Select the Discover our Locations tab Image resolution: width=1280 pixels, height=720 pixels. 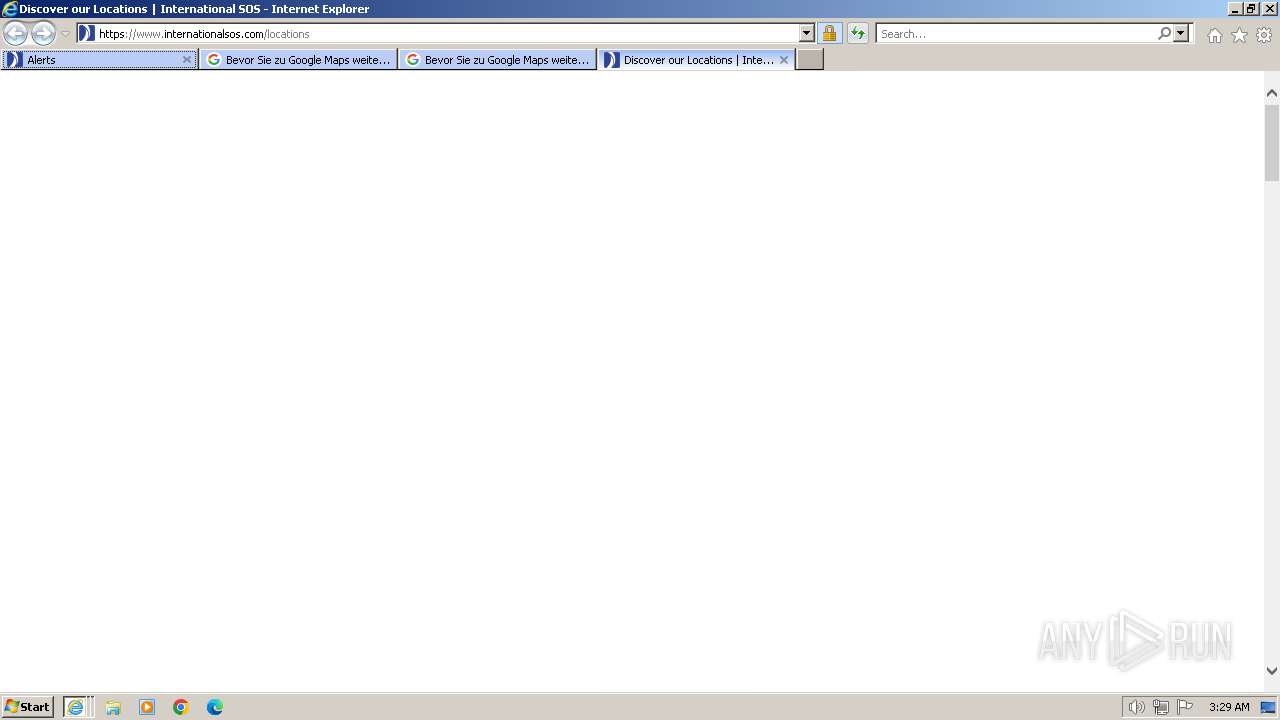[696, 60]
